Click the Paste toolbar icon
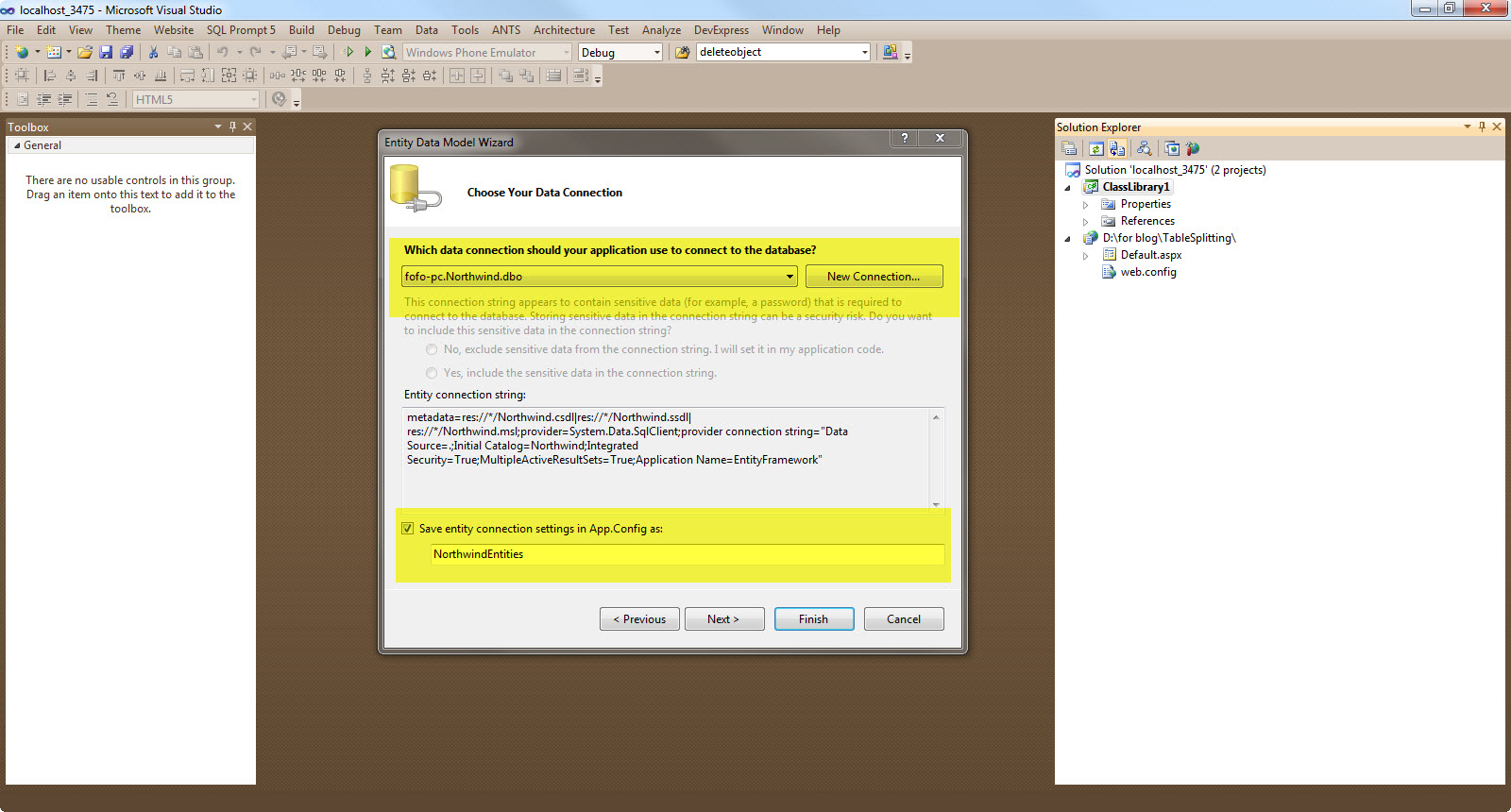 tap(195, 52)
